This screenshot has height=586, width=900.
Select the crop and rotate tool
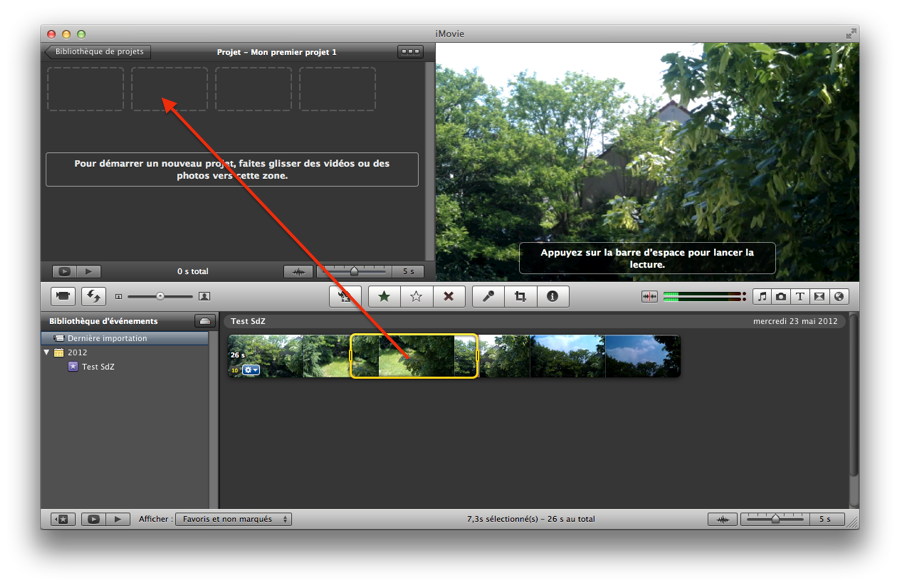pyautogui.click(x=521, y=296)
